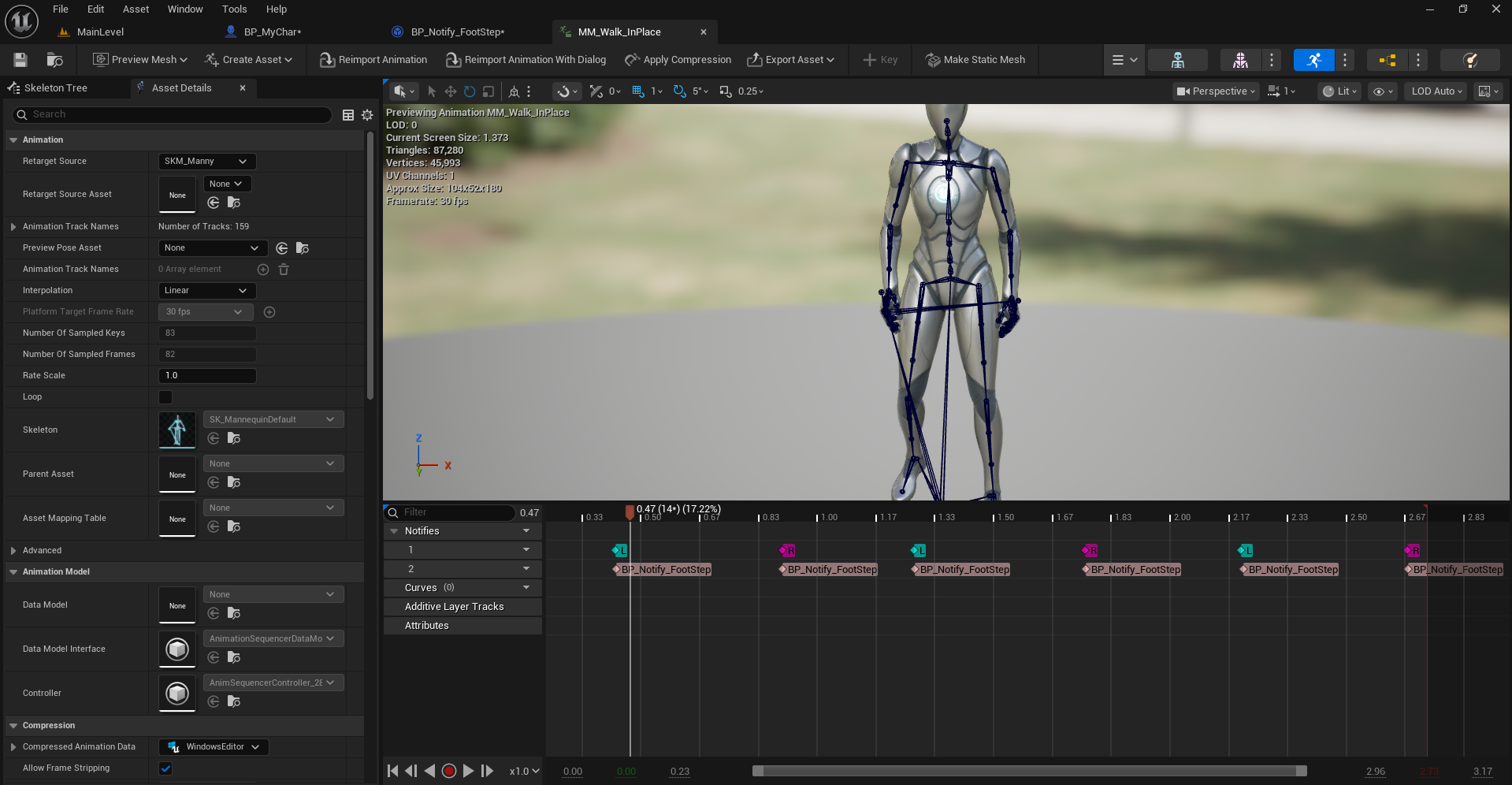Toggle grid location snapping icon

[638, 91]
